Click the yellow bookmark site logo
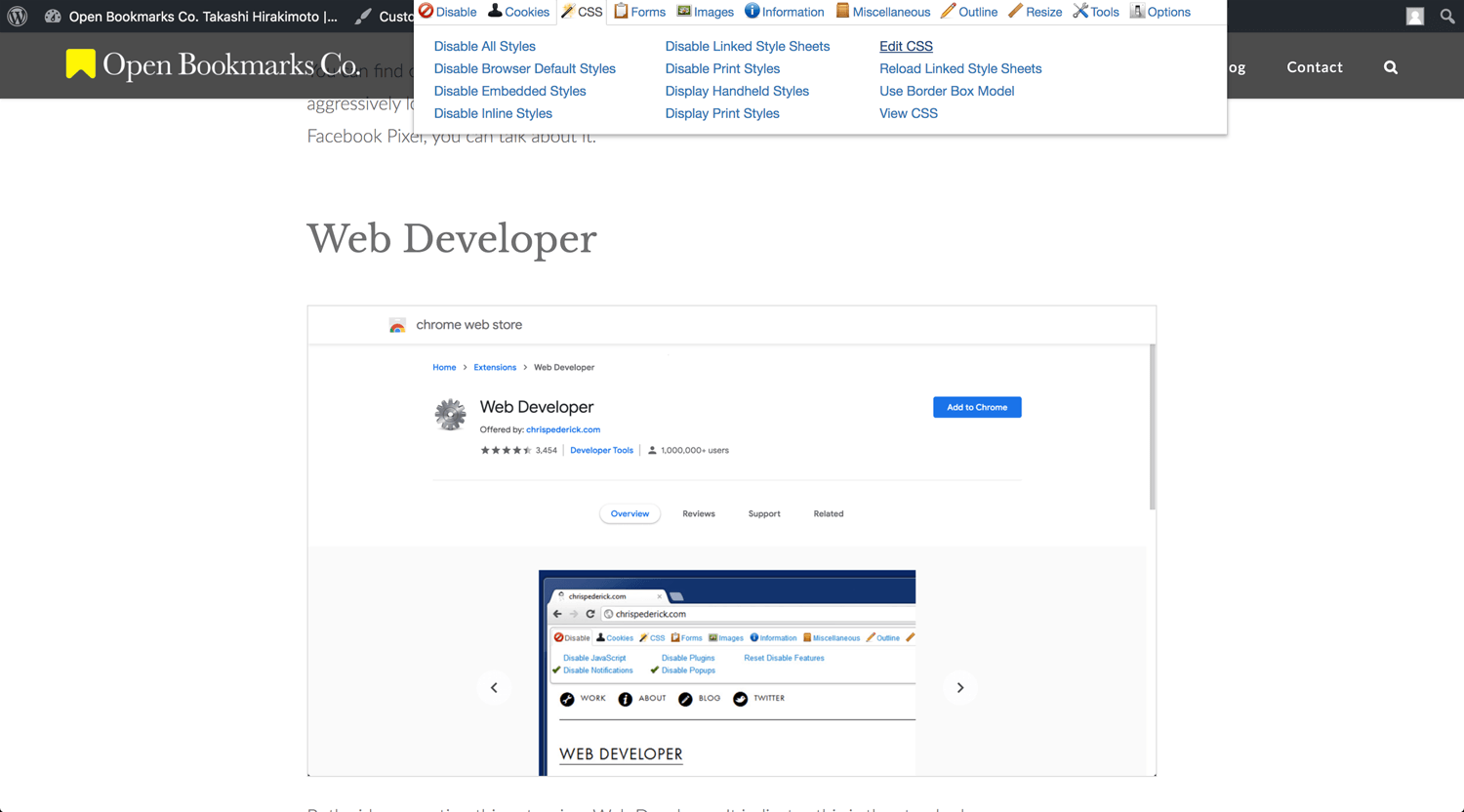This screenshot has height=812, width=1464. pyautogui.click(x=80, y=63)
